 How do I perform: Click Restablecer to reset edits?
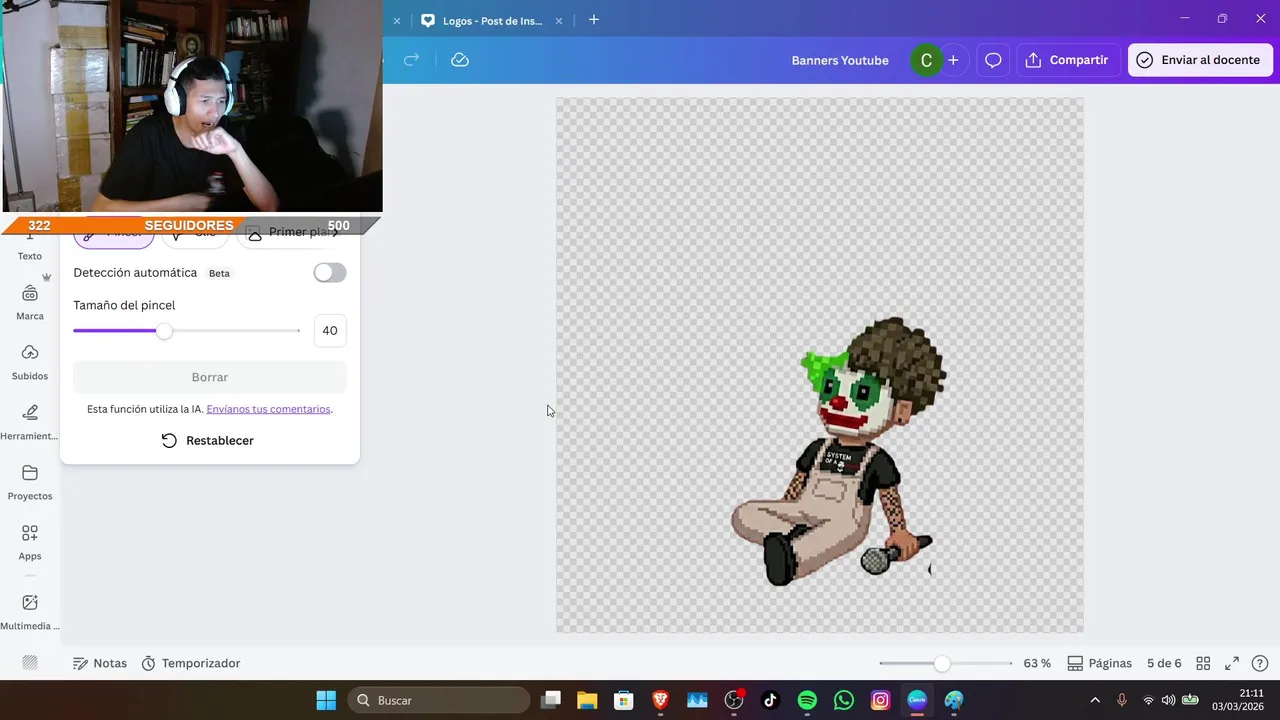(208, 441)
